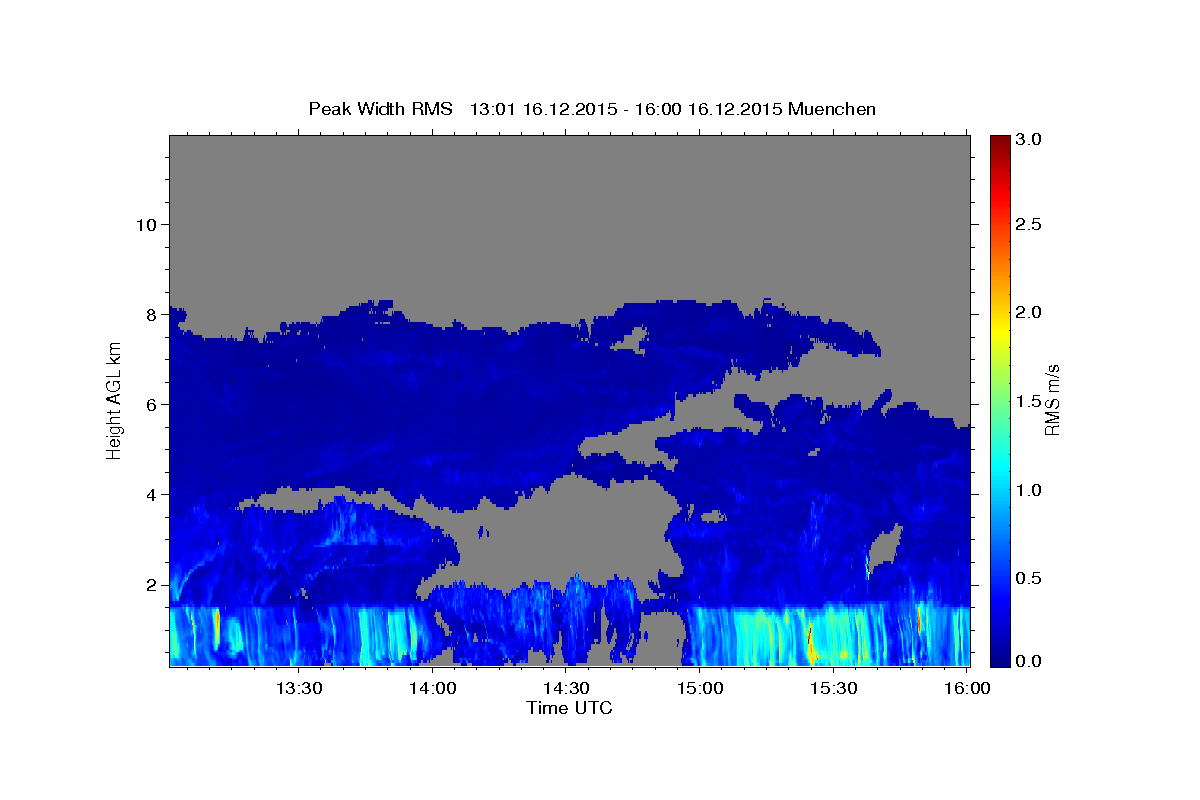Click the 15:00 time tick label
1200x800 pixels.
(x=700, y=689)
